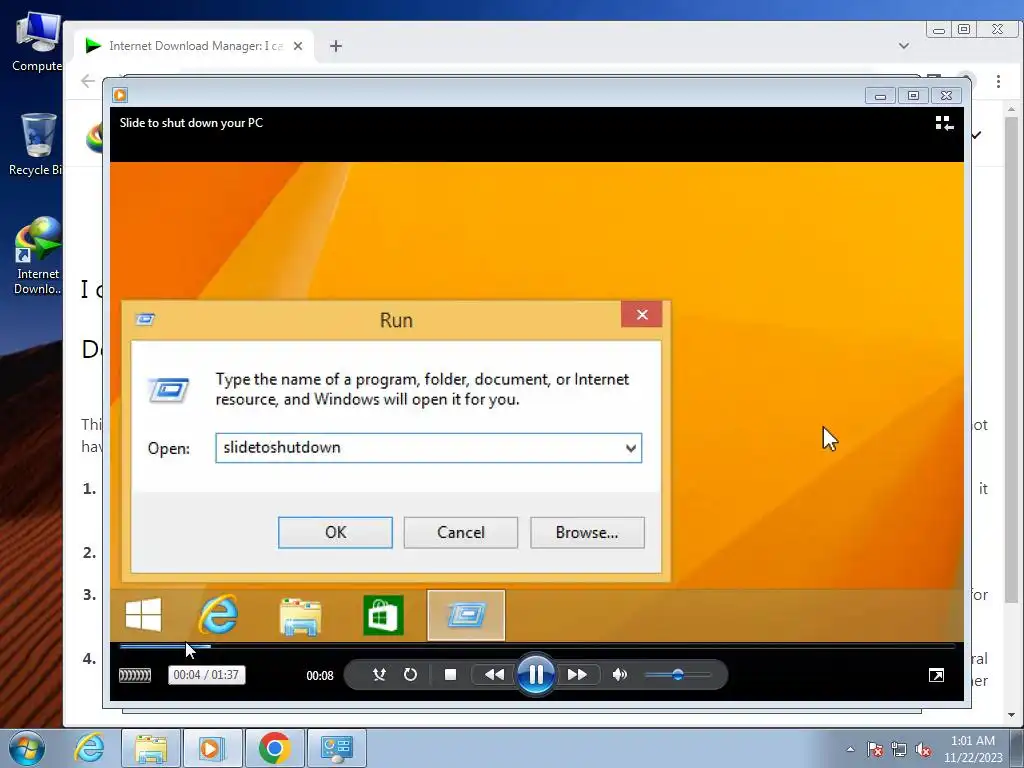Click the Action Center flag tray icon
Image resolution: width=1024 pixels, height=768 pixels.
(x=875, y=749)
